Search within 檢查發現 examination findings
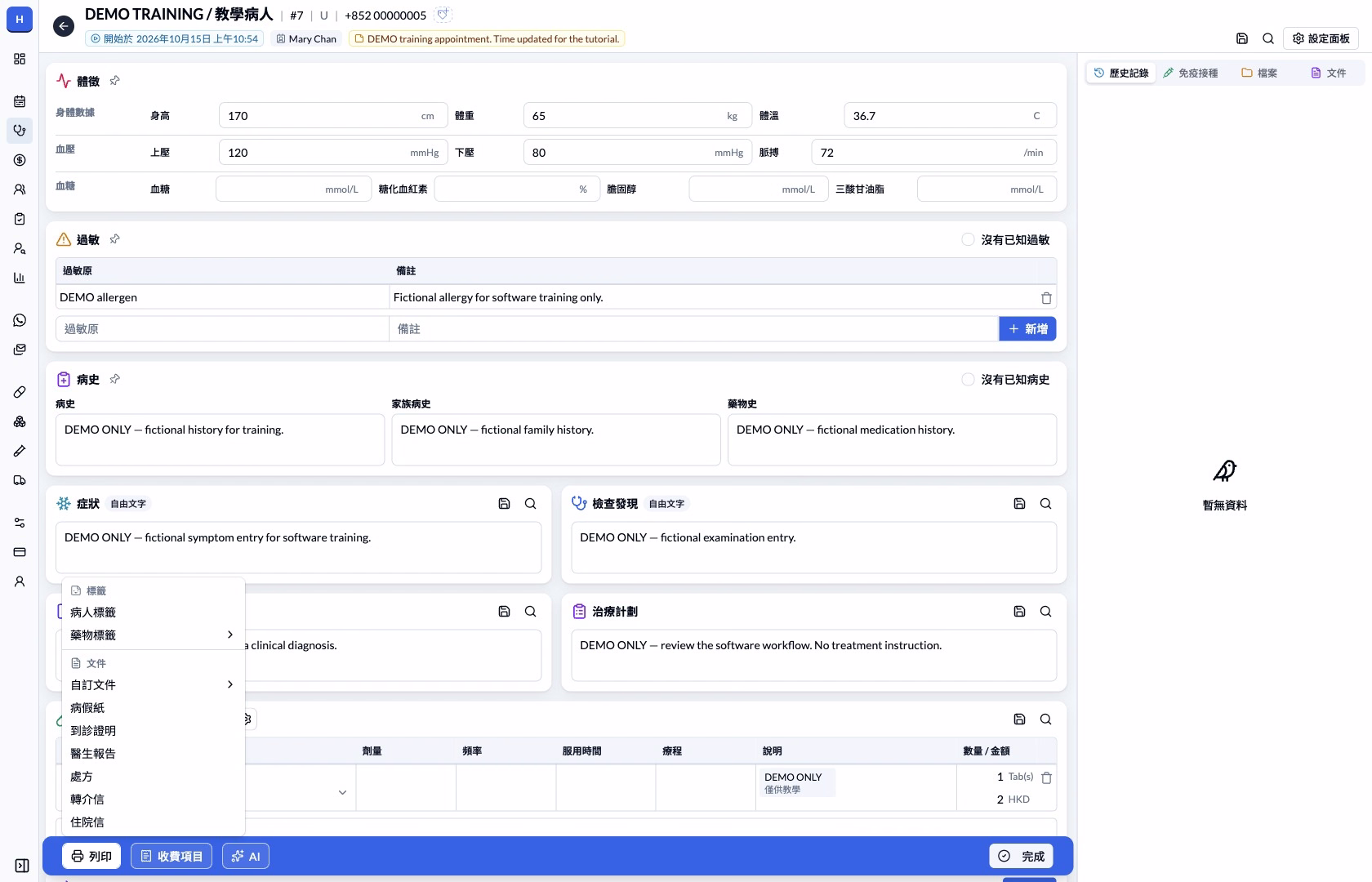Image resolution: width=1372 pixels, height=882 pixels. point(1045,504)
